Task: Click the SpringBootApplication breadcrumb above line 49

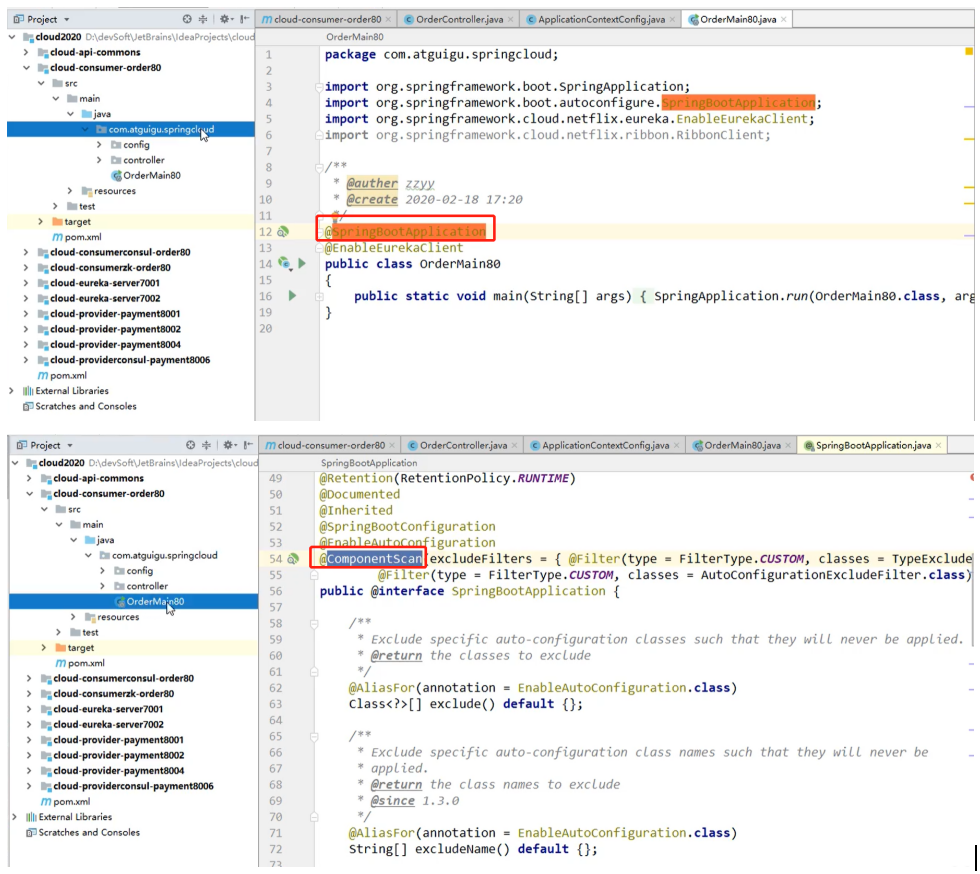Action: (x=369, y=463)
